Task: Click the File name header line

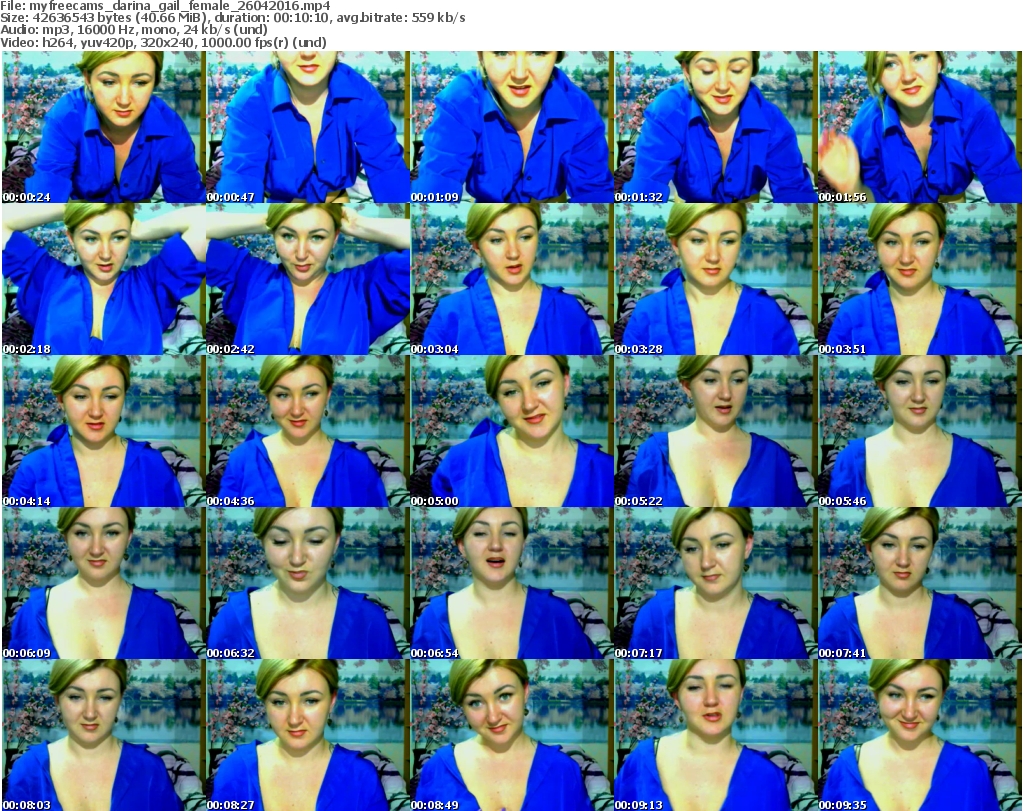Action: [165, 6]
